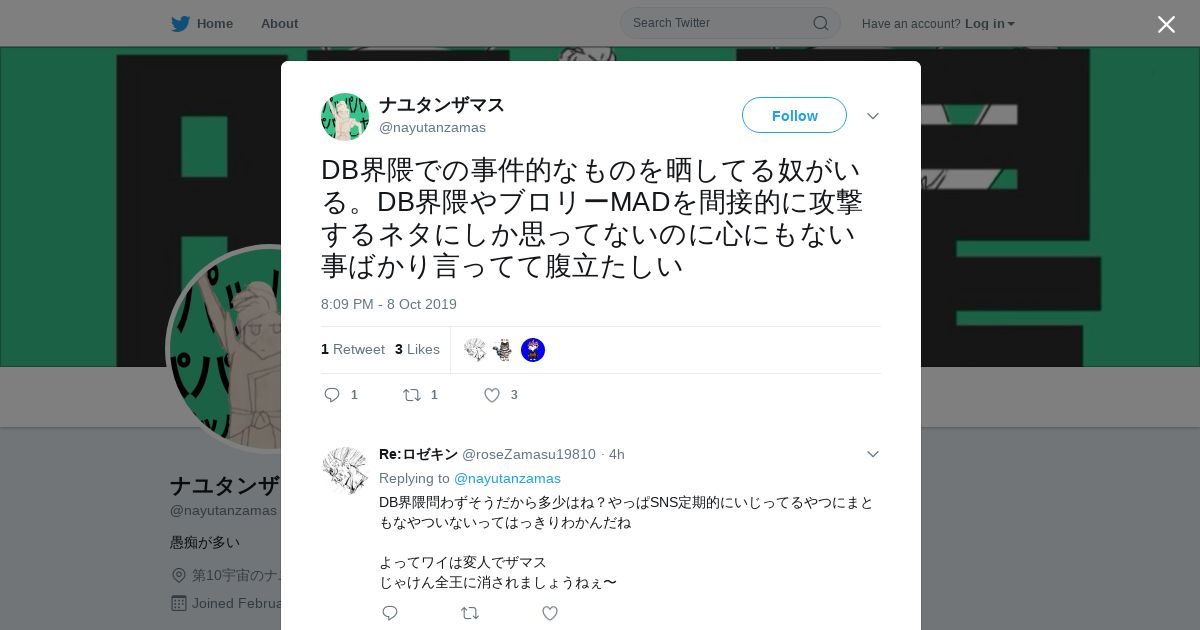The image size is (1200, 630).
Task: View the 1 Retweet list
Action: click(x=353, y=349)
